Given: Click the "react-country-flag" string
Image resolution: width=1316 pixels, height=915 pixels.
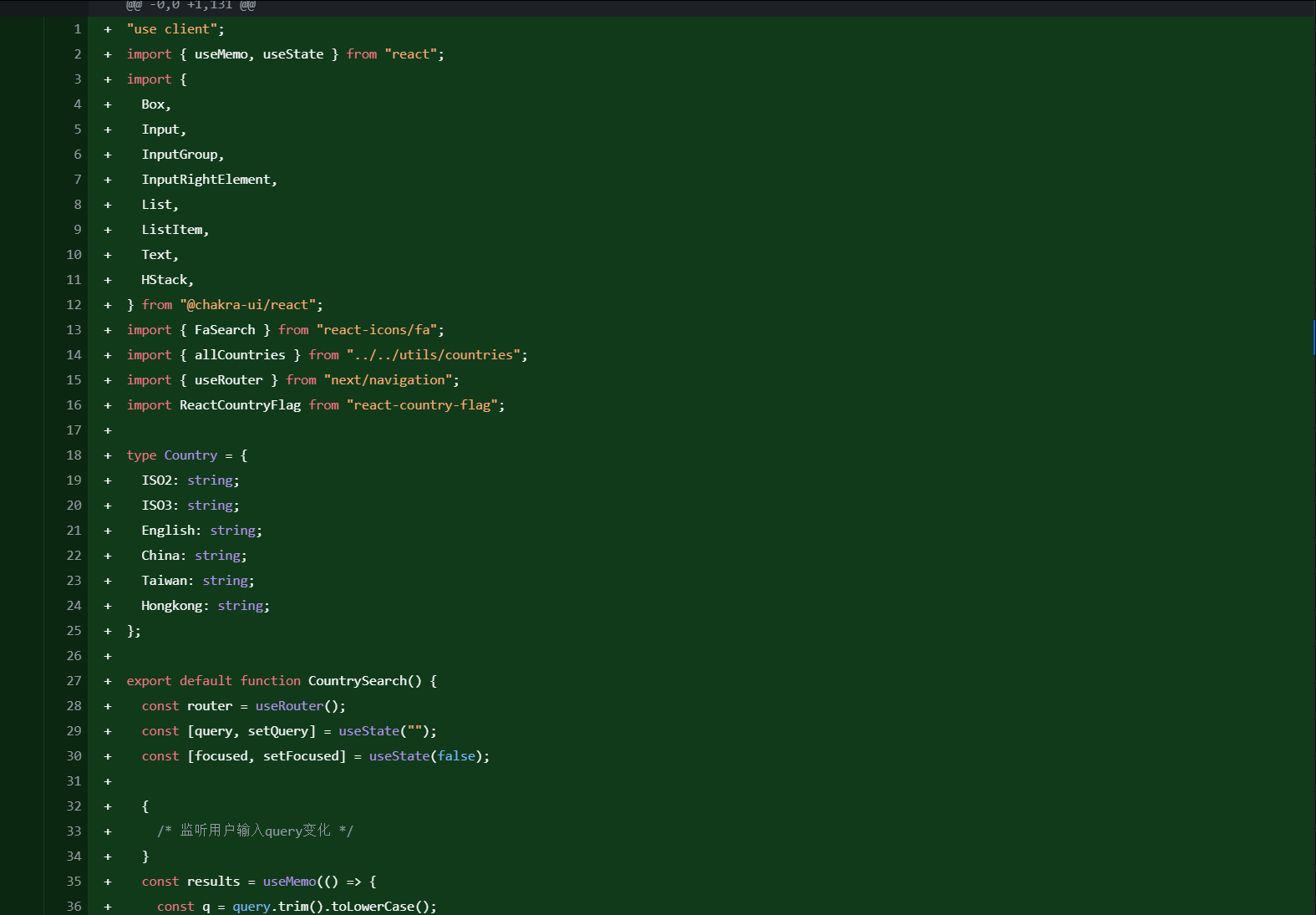Looking at the screenshot, I should click(422, 405).
